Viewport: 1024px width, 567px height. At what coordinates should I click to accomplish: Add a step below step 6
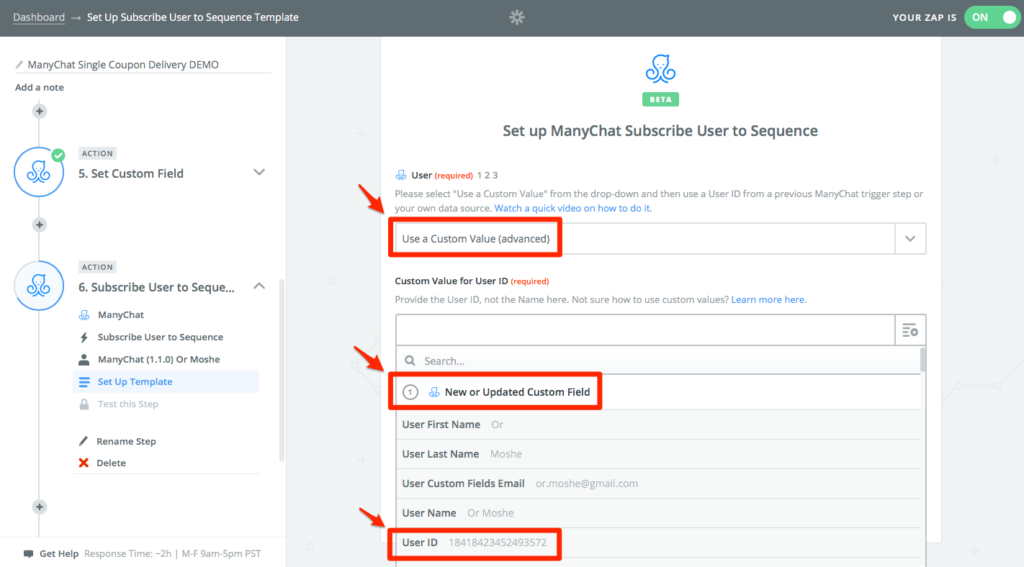click(x=39, y=507)
